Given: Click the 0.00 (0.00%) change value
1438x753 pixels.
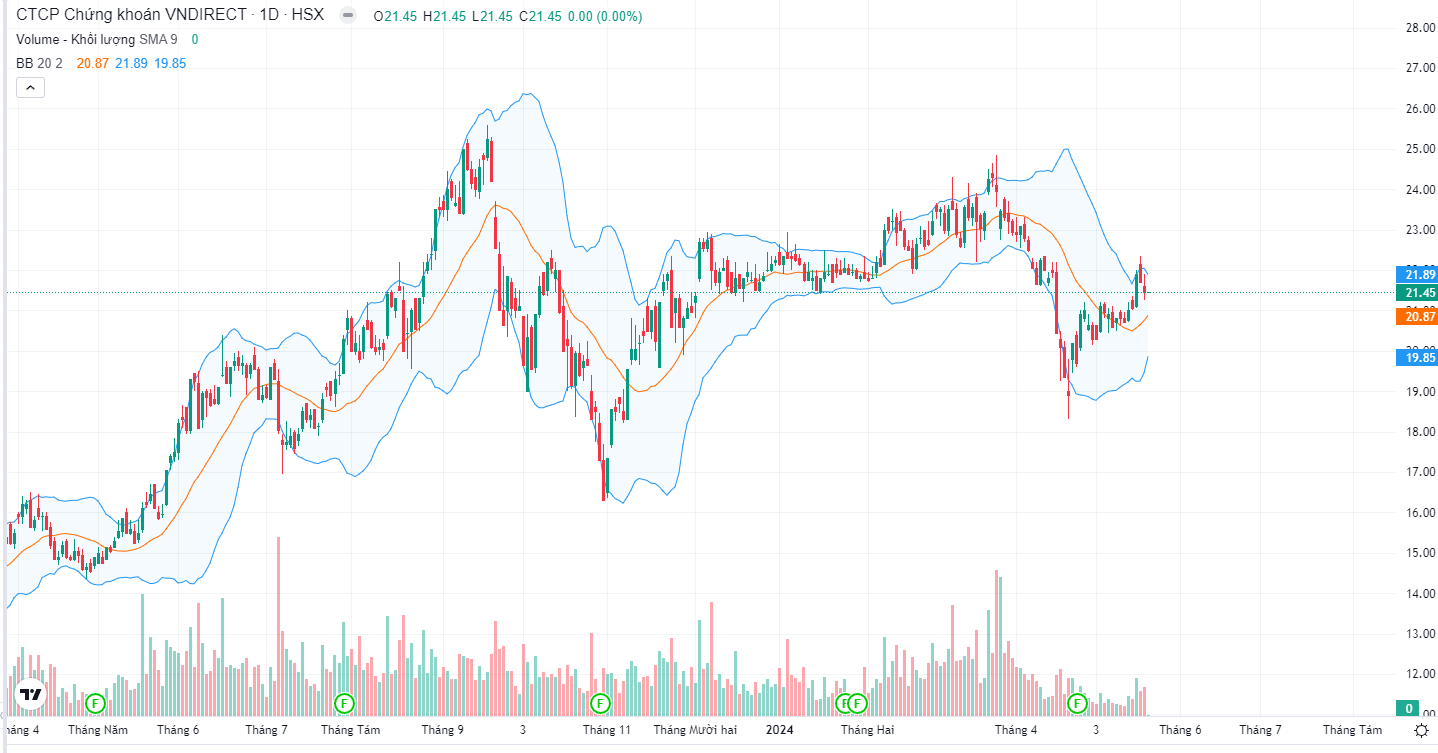Looking at the screenshot, I should tap(603, 17).
